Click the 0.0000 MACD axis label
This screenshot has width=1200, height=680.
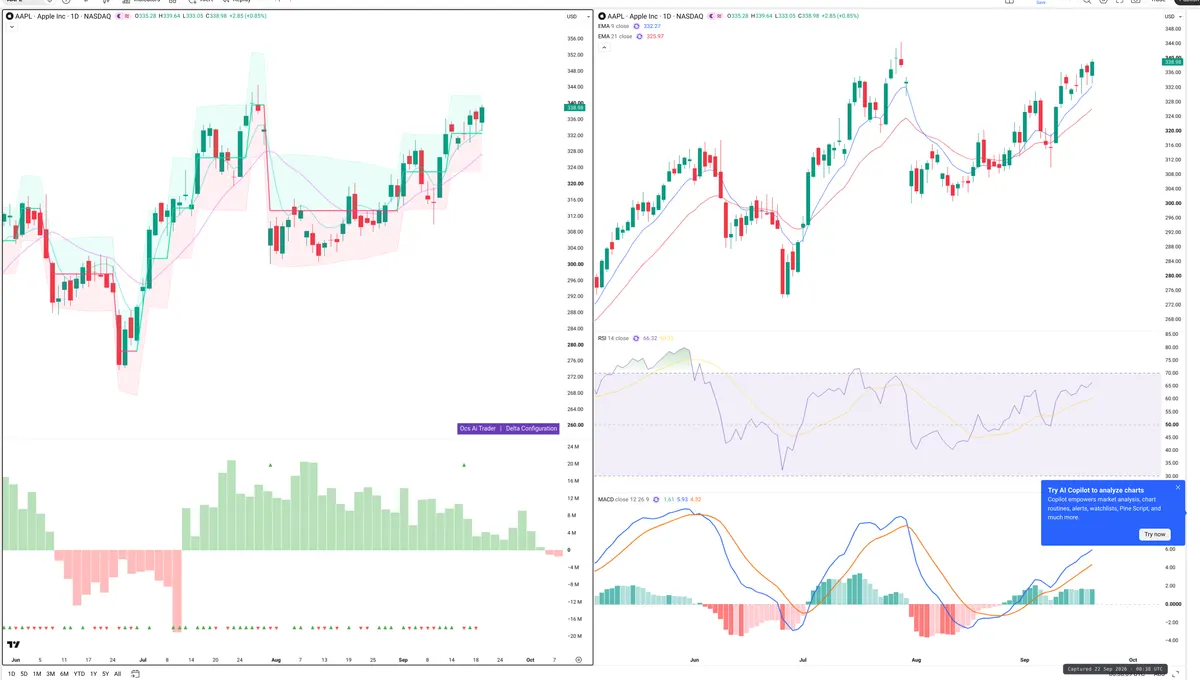point(1172,604)
